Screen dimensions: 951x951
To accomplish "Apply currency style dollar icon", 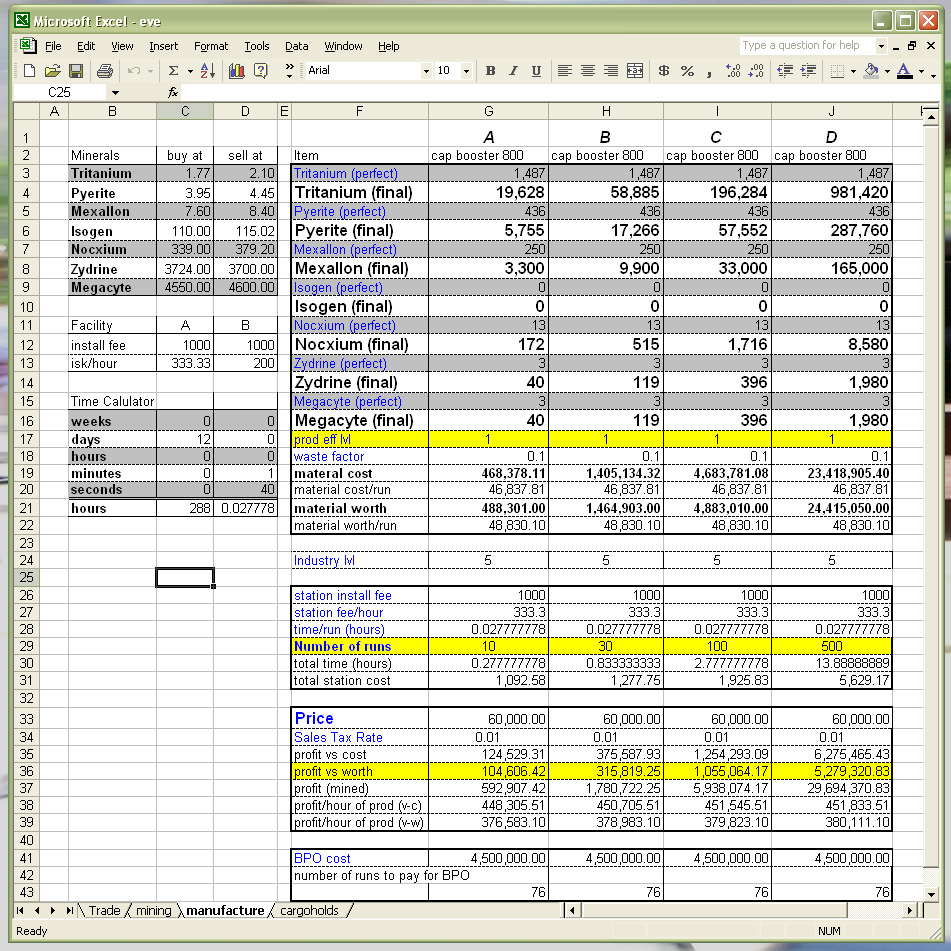I will click(x=664, y=71).
